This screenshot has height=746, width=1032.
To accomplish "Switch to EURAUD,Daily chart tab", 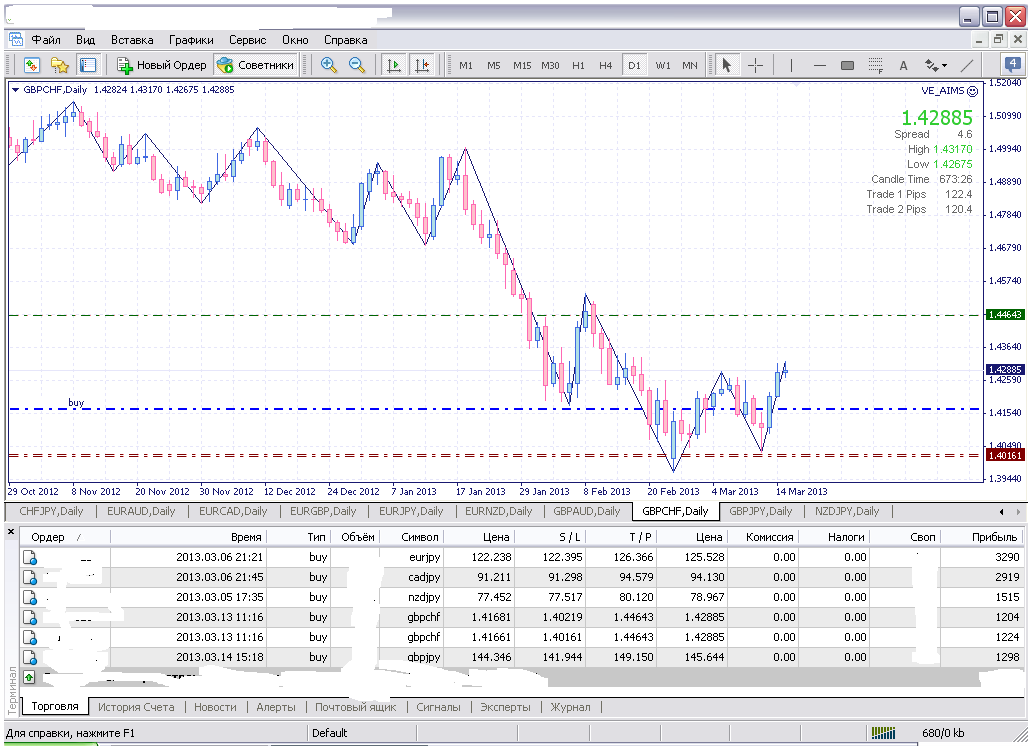I will [x=141, y=511].
